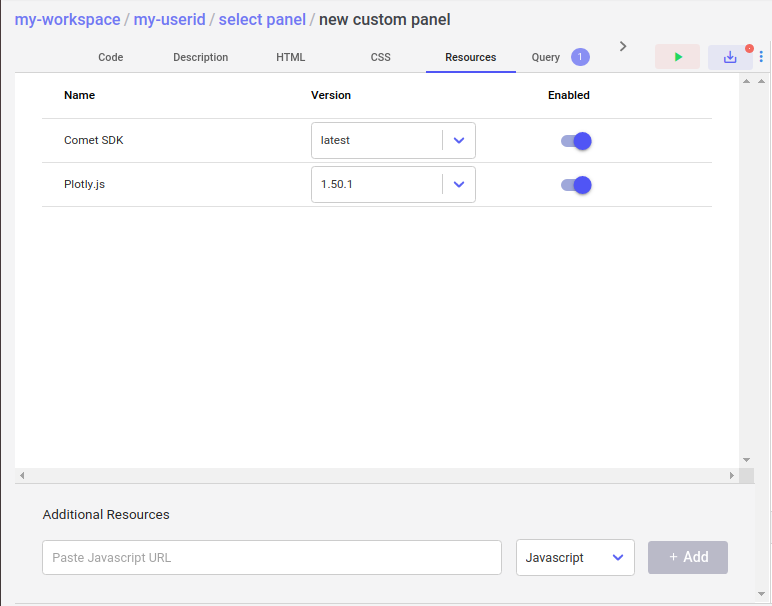Screen dimensions: 772x606
Task: Switch to the Code tab
Action: (x=110, y=57)
